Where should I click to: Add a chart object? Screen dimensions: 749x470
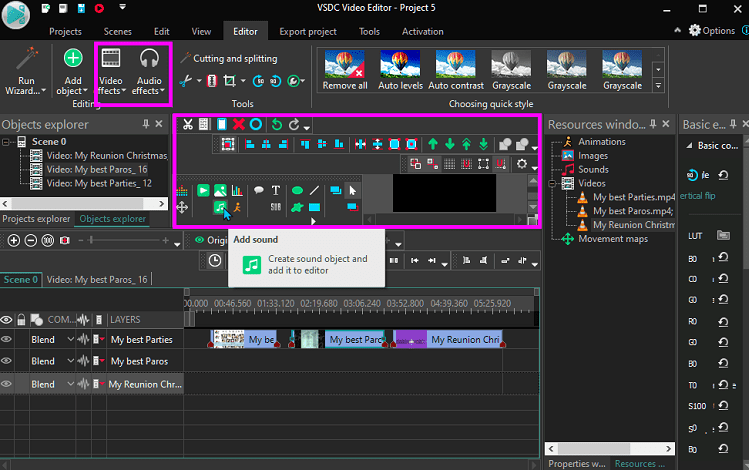click(x=237, y=191)
